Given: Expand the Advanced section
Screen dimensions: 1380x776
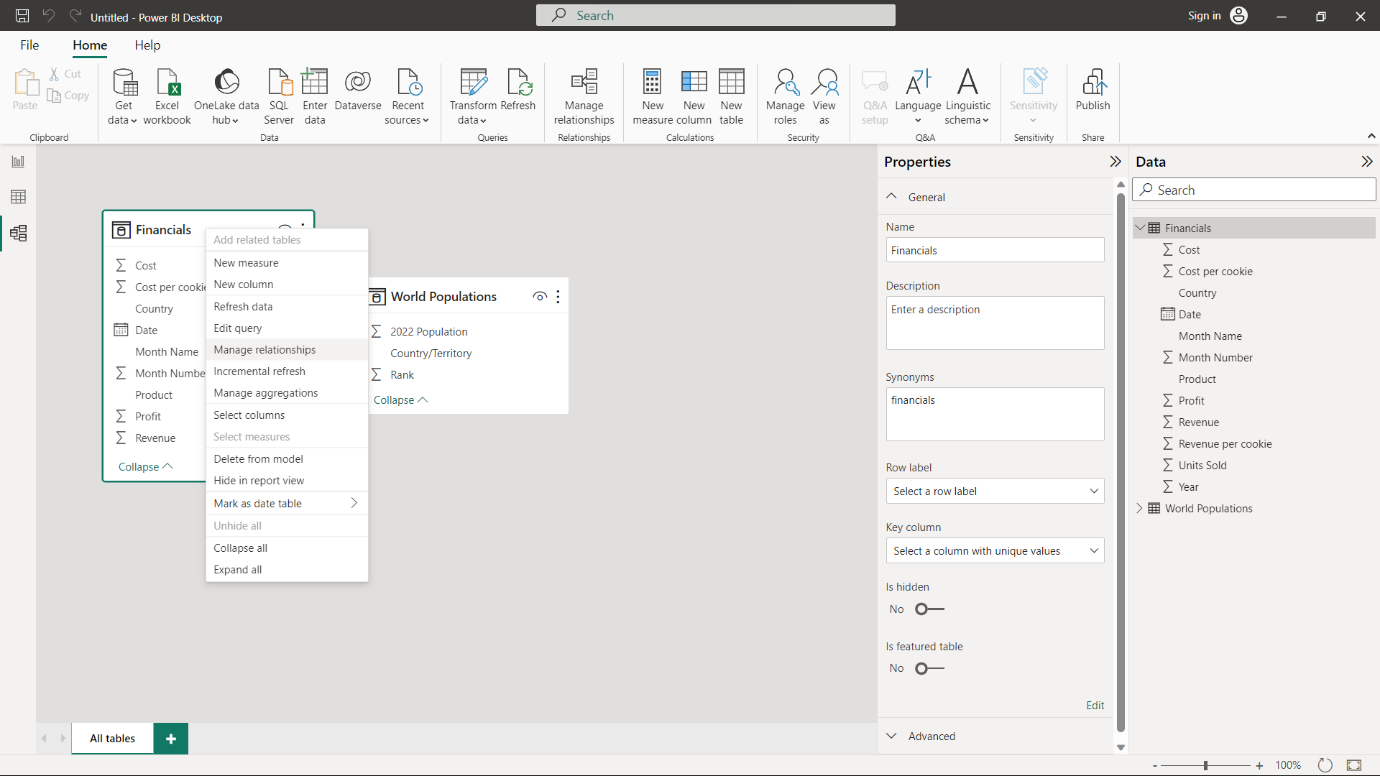Looking at the screenshot, I should pos(892,736).
